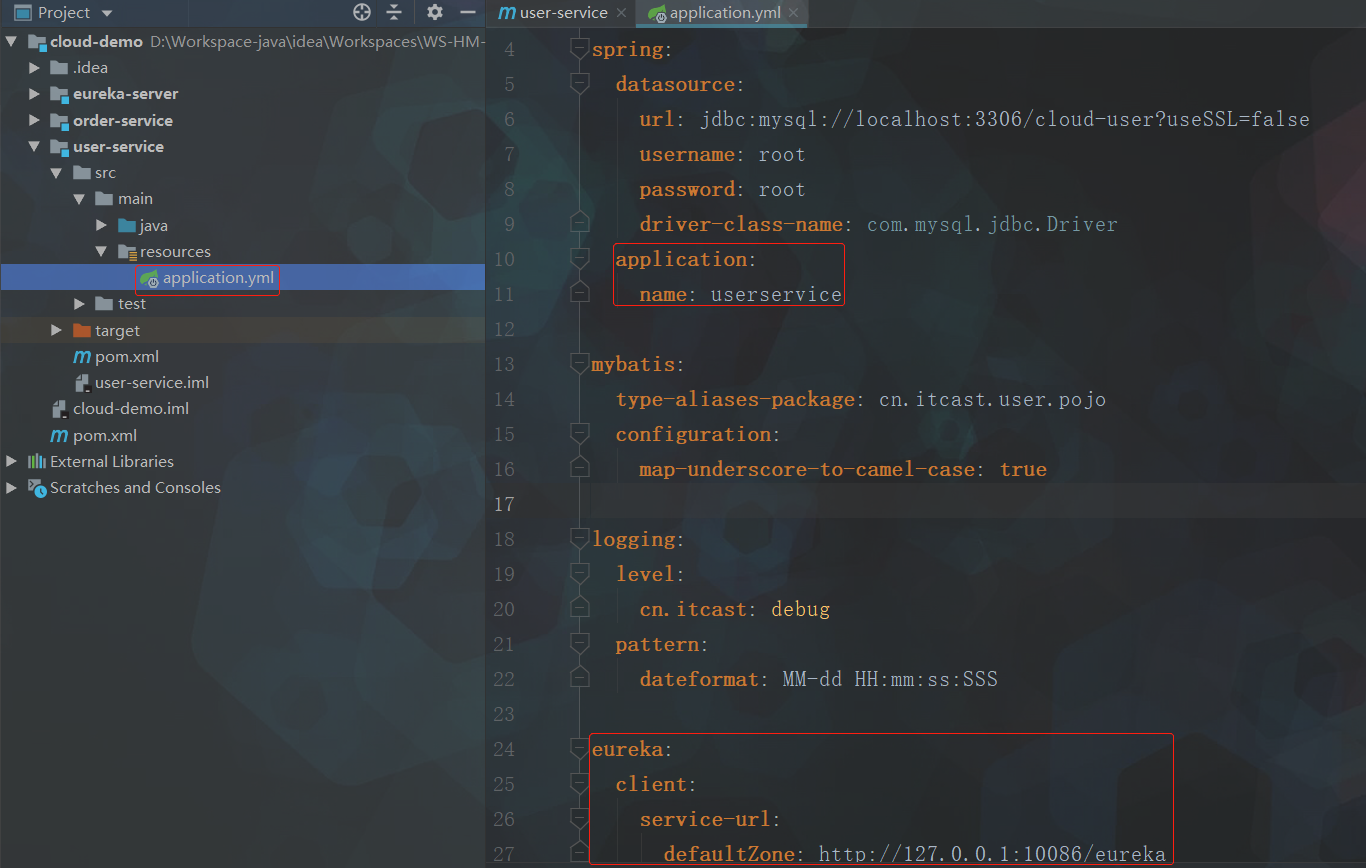This screenshot has width=1366, height=868.
Task: Click line number 12 in the gutter
Action: point(503,329)
